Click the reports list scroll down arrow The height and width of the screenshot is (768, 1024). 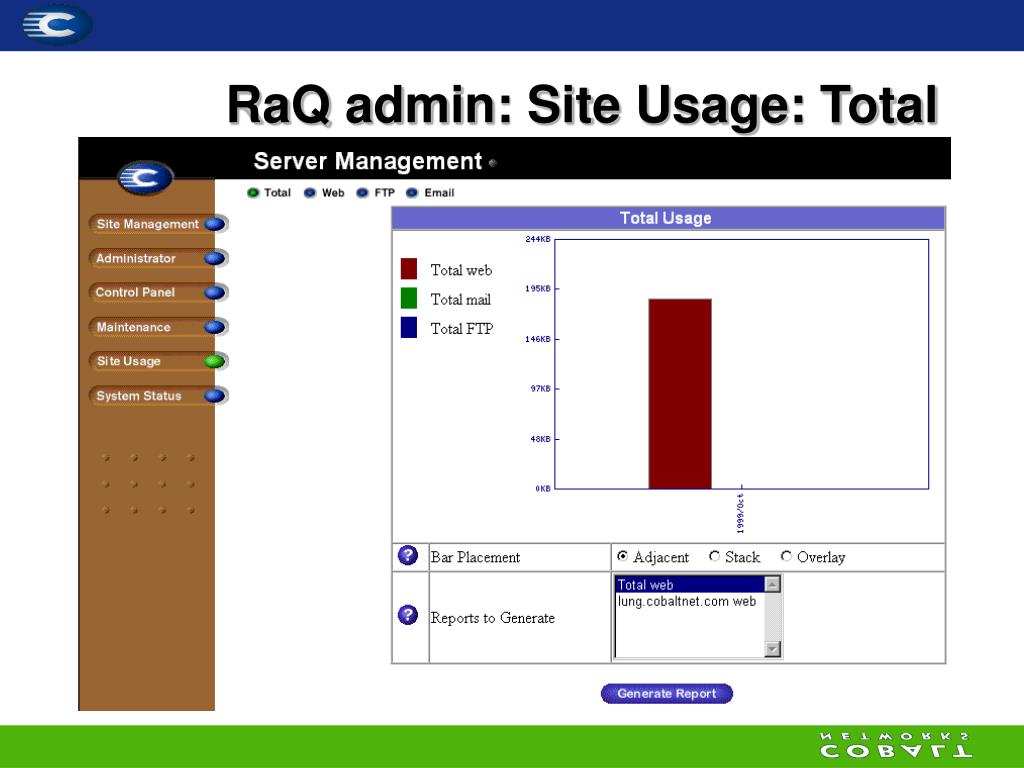pos(773,648)
